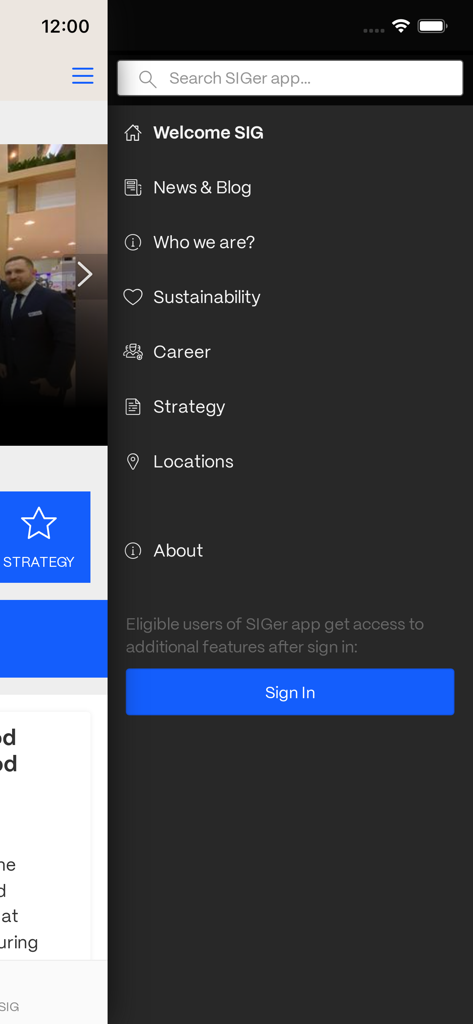Click the Eligible users of SIGer app text
Screen dimensions: 473x1024
pyautogui.click(x=274, y=635)
